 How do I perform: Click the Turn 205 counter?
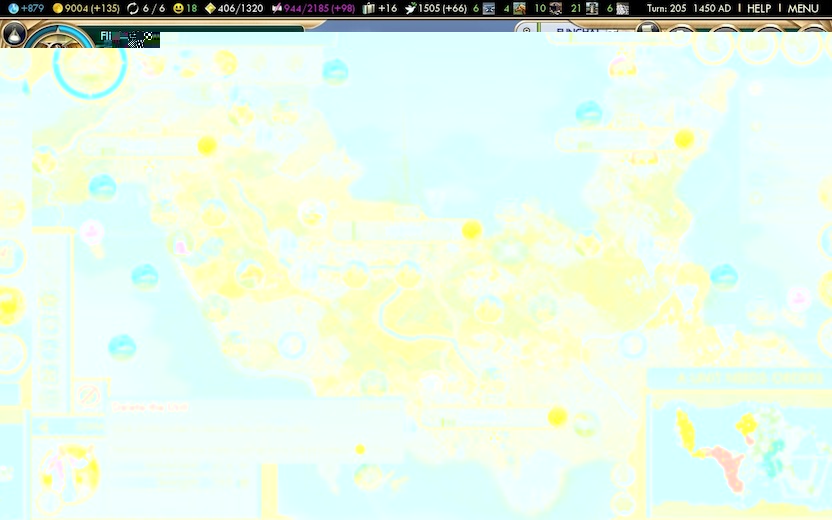666,8
